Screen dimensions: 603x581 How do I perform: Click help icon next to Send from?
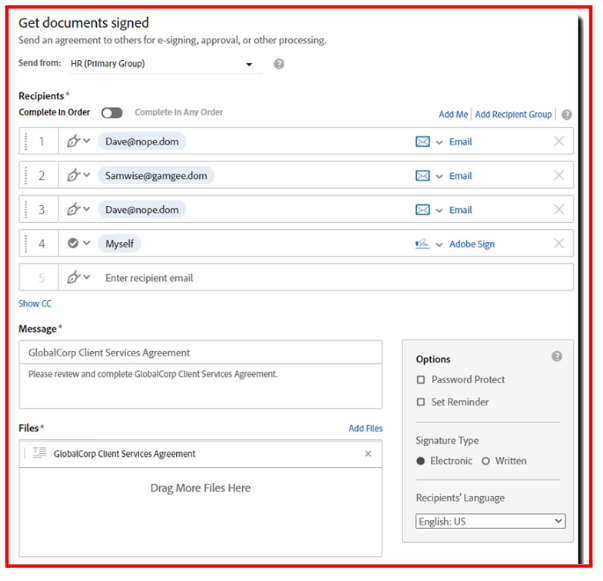pyautogui.click(x=279, y=64)
